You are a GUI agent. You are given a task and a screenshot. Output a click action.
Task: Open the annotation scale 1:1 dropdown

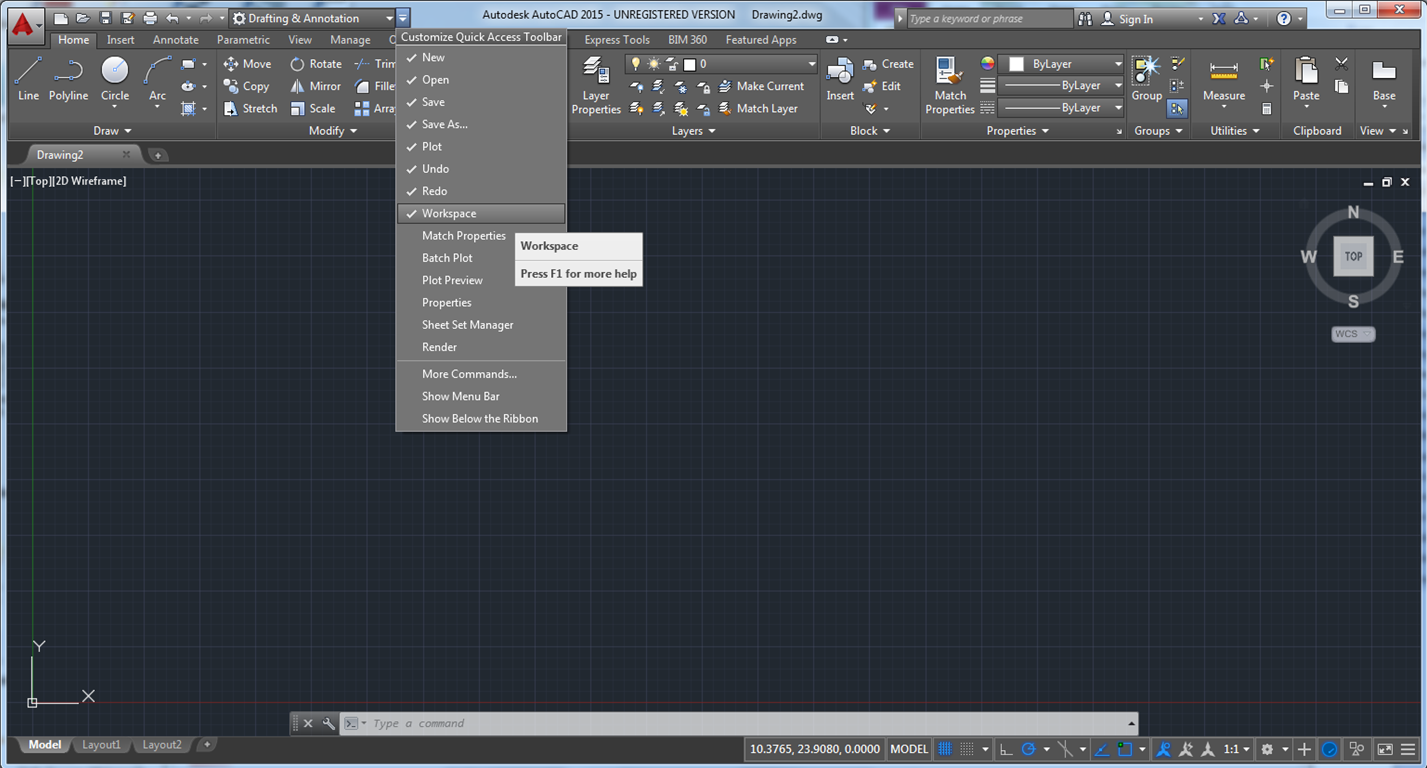(1237, 749)
